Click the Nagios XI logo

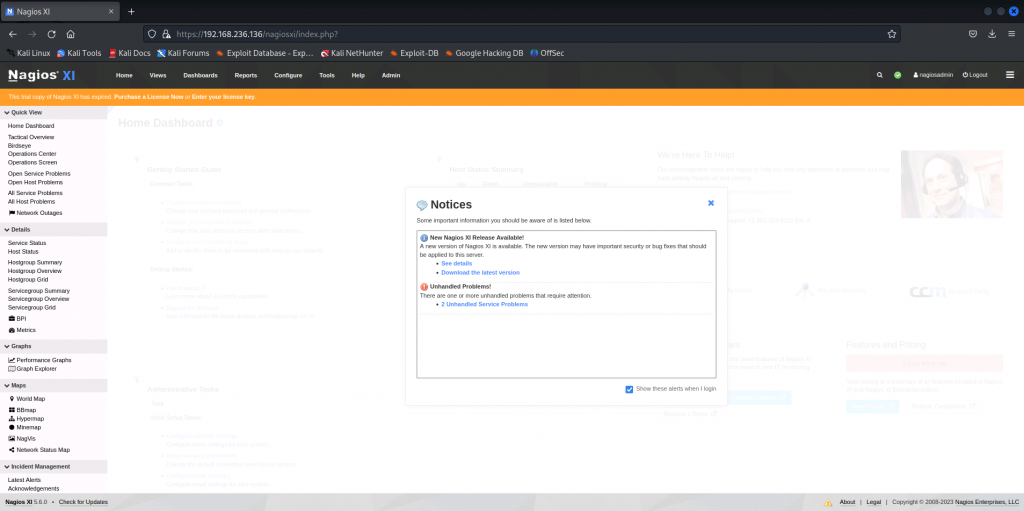point(42,75)
